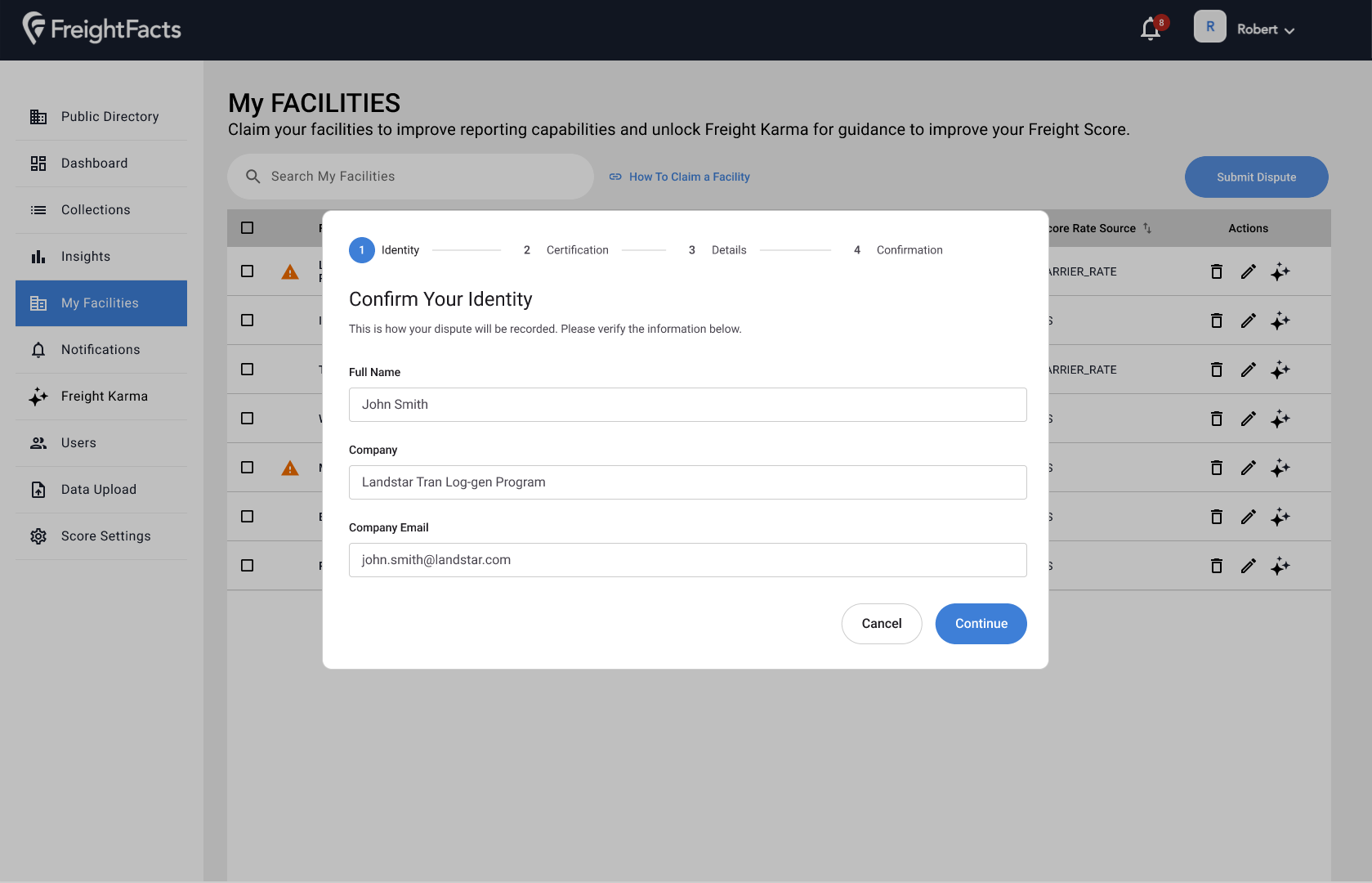Click the notifications bell icon in header
This screenshot has height=883, width=1372.
(x=1151, y=29)
